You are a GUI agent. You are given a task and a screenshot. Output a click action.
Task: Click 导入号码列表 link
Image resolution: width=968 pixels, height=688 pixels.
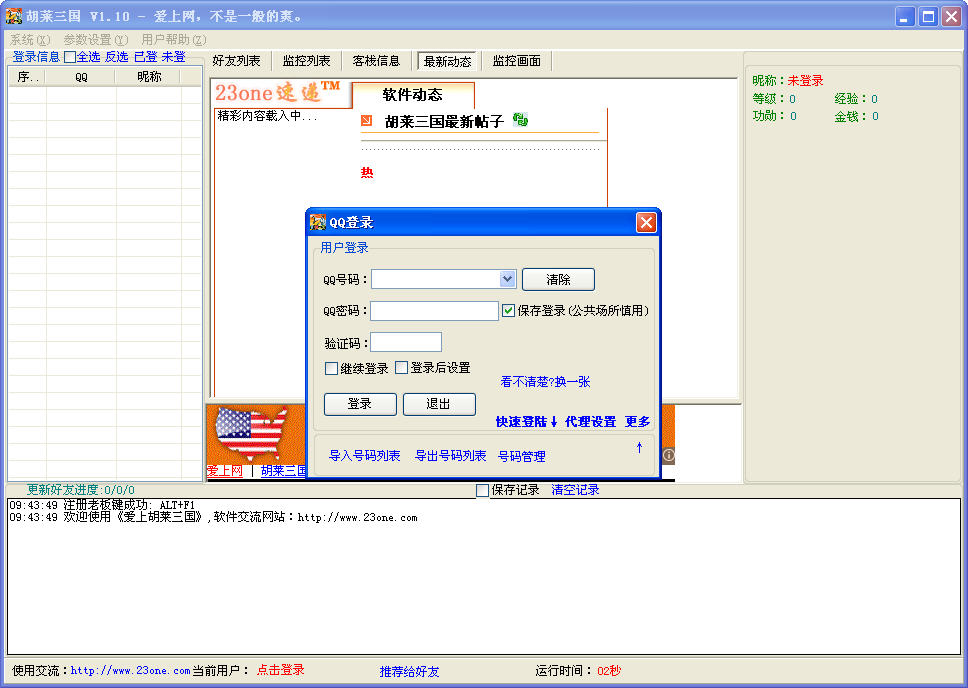pyautogui.click(x=364, y=456)
